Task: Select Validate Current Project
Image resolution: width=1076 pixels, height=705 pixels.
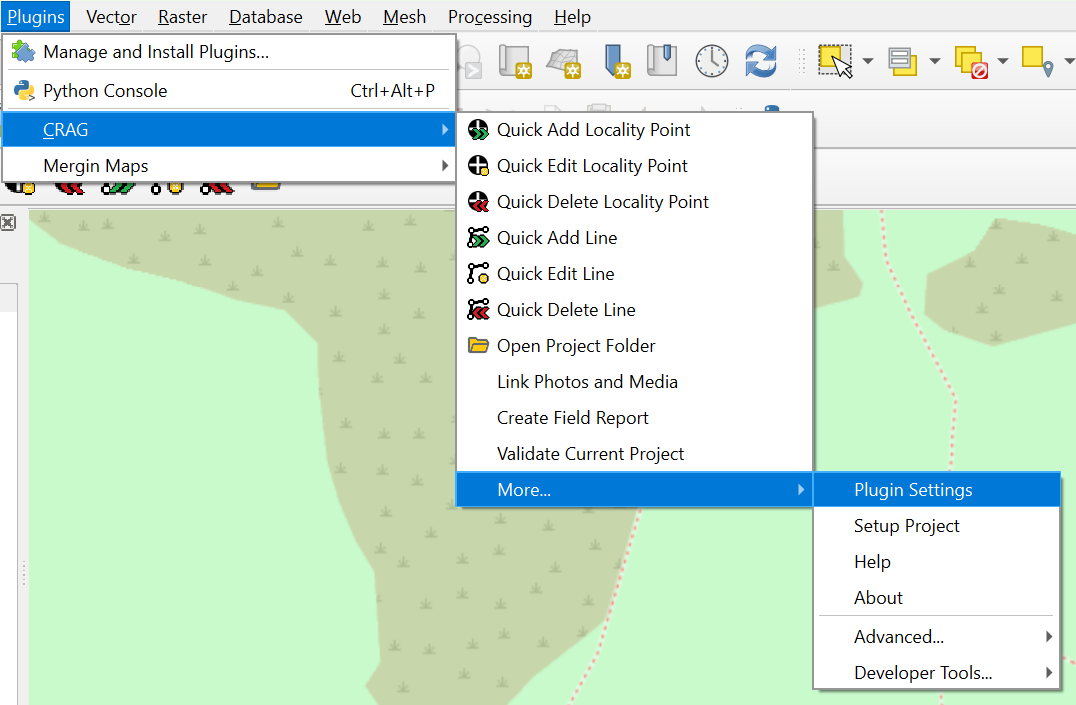Action: coord(635,454)
